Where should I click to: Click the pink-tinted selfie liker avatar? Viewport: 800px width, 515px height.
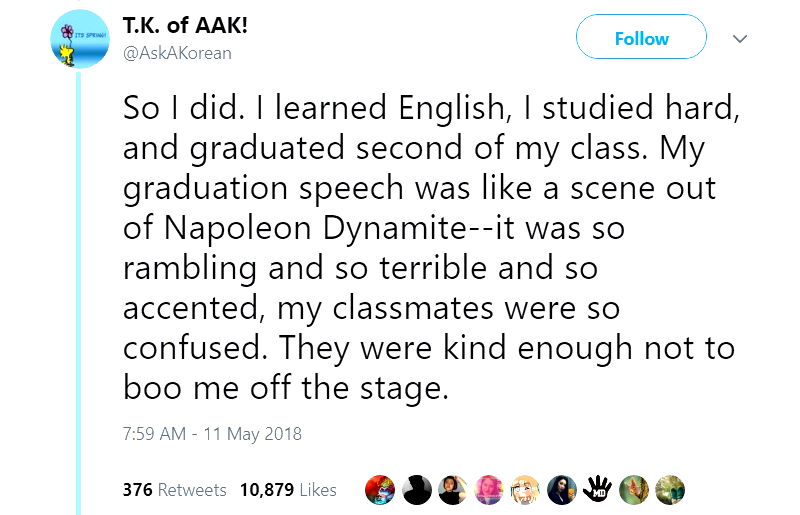(490, 489)
